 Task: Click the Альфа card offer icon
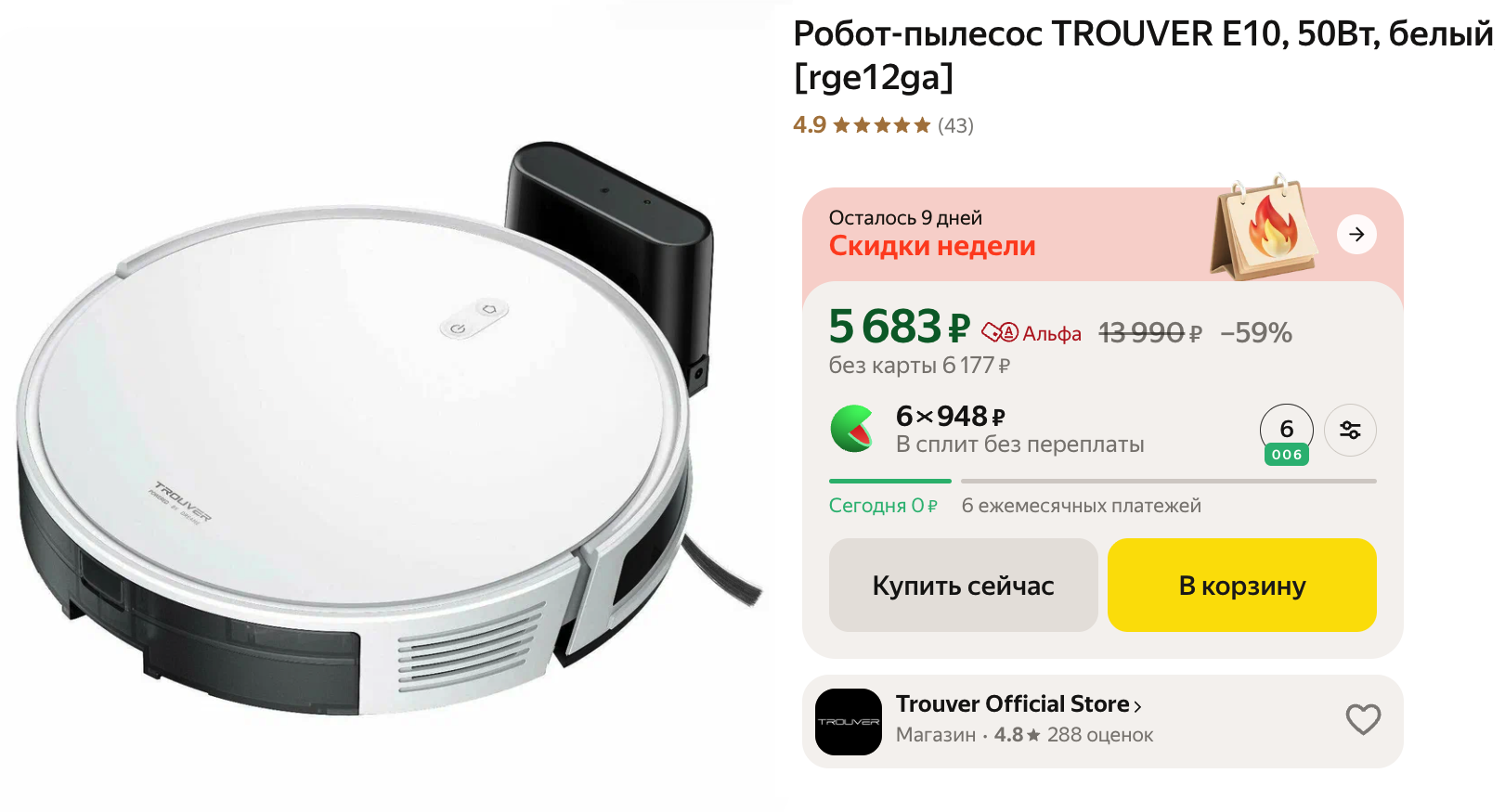(1000, 332)
